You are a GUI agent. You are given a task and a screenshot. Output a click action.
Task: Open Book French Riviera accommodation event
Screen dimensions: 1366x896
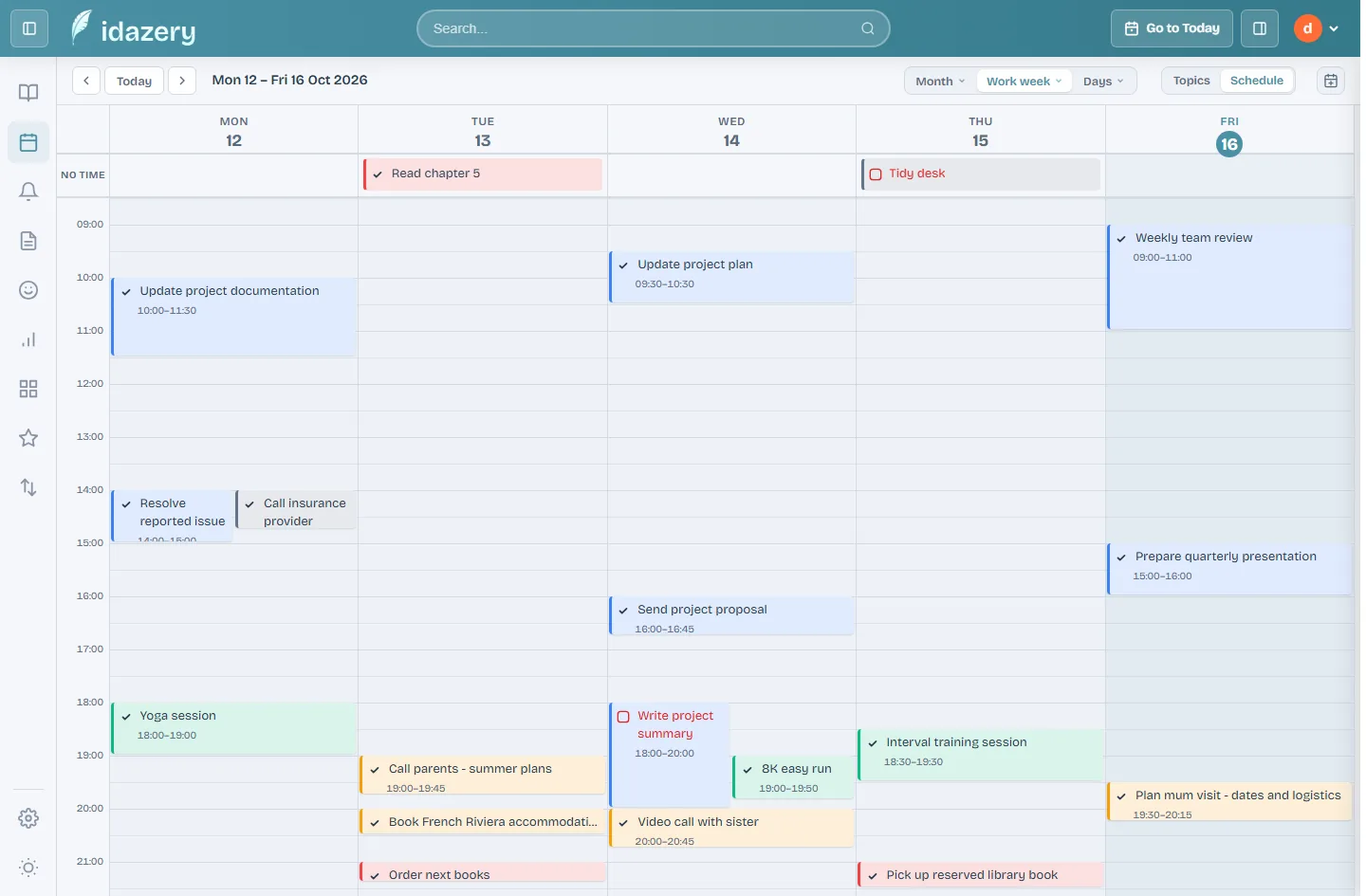[483, 821]
